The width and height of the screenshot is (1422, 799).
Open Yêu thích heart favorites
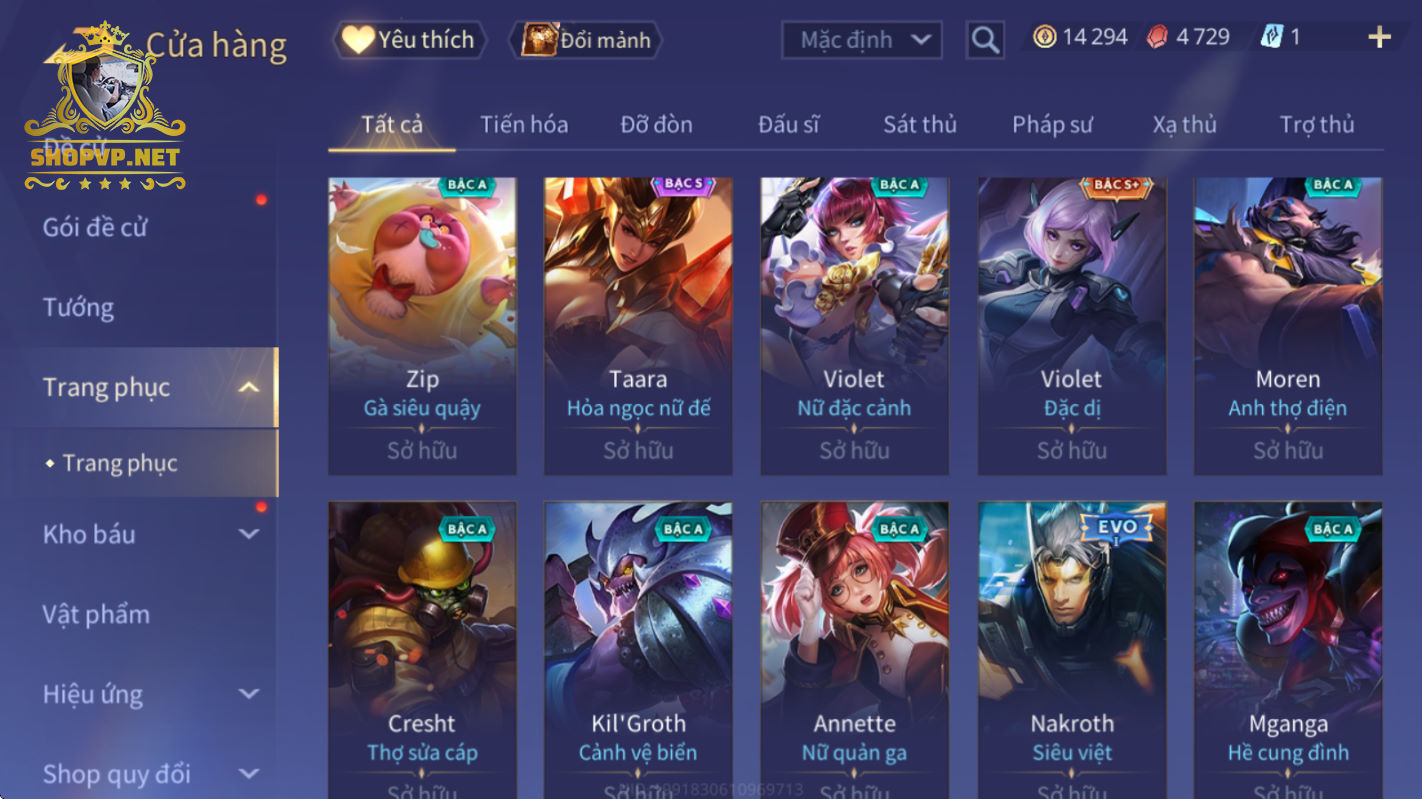click(410, 40)
